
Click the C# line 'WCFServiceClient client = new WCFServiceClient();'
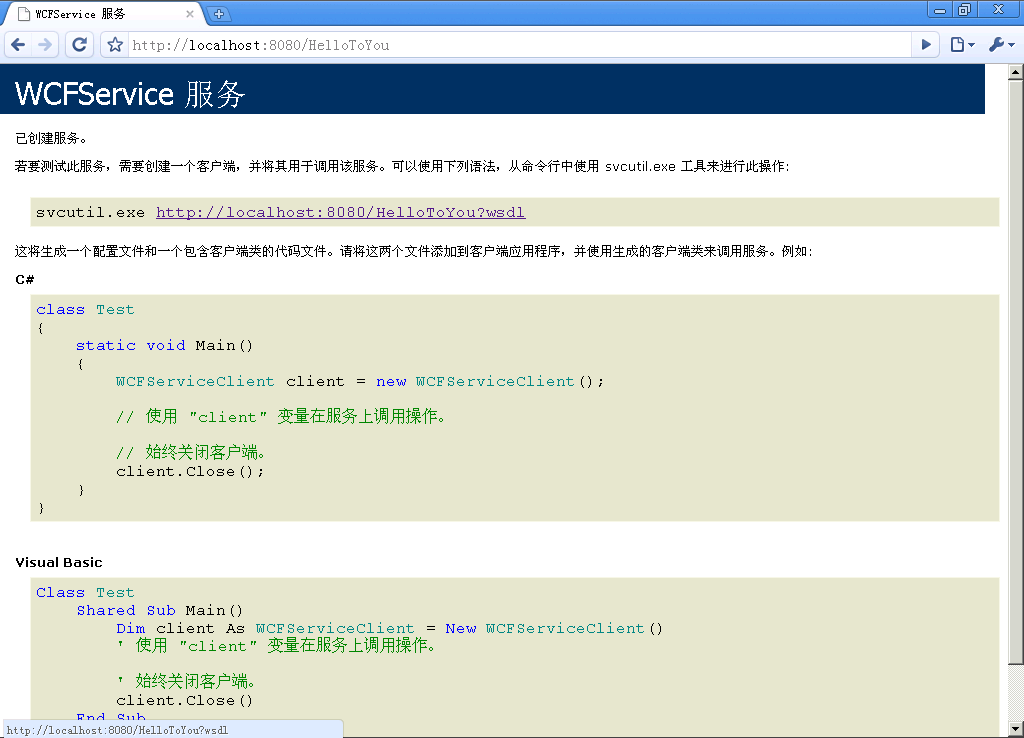tap(360, 381)
